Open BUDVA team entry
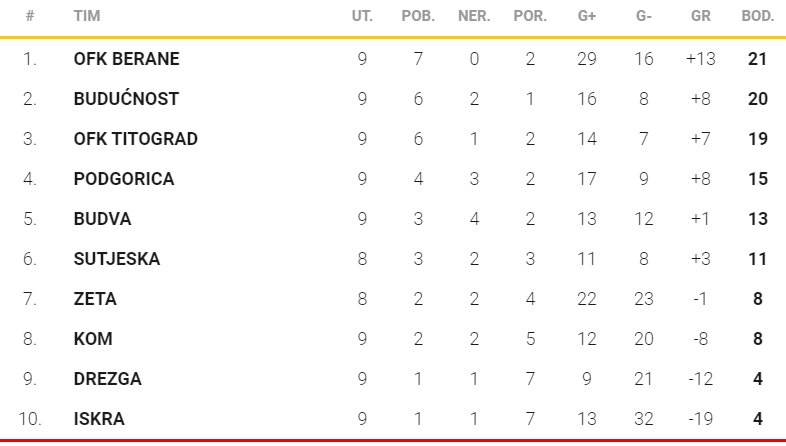 (102, 219)
